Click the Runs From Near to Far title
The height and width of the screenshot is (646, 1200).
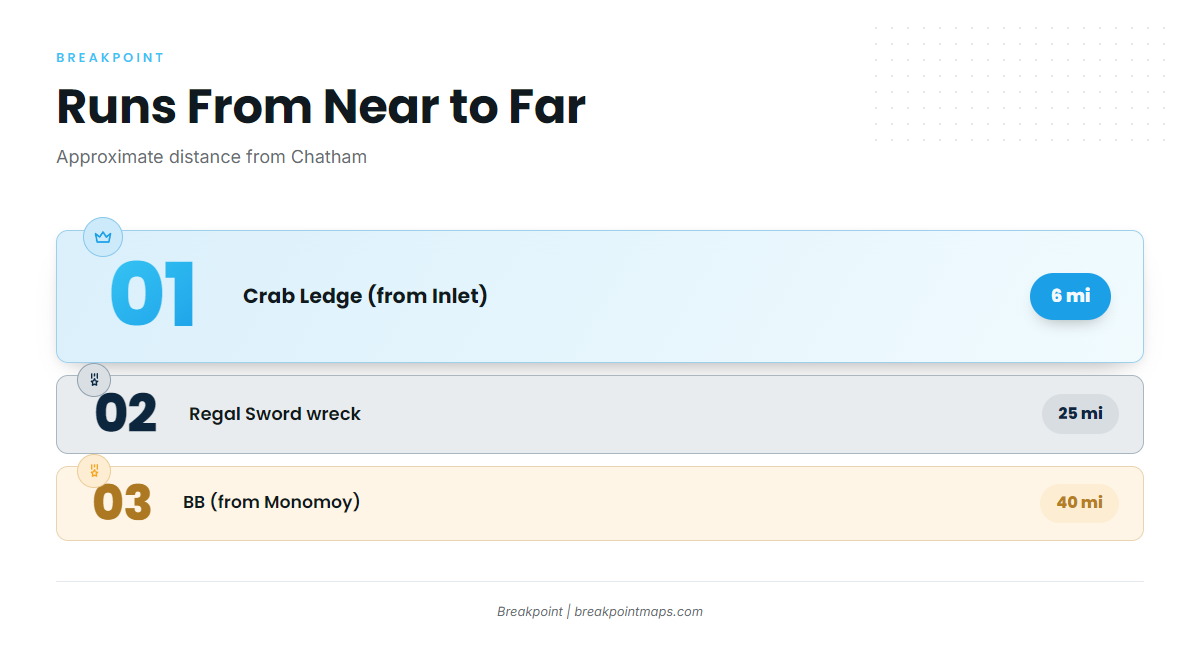[x=321, y=106]
